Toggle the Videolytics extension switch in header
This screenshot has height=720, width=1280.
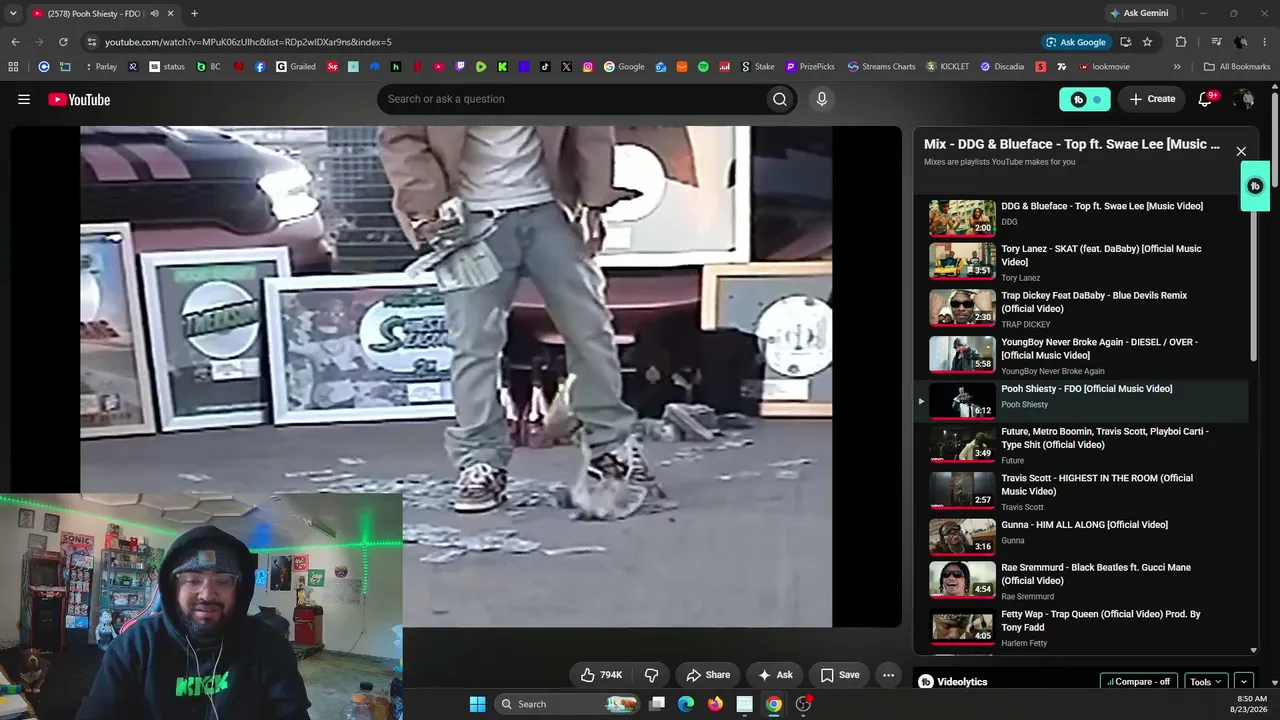click(x=1085, y=99)
